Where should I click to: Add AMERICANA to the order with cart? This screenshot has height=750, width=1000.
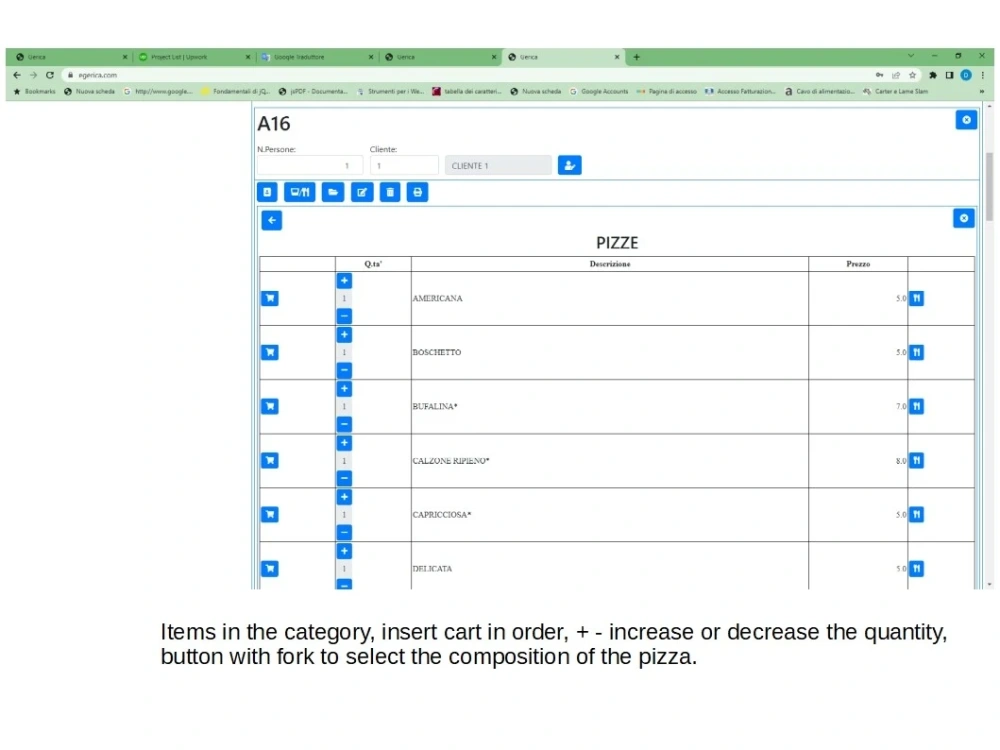[x=270, y=298]
